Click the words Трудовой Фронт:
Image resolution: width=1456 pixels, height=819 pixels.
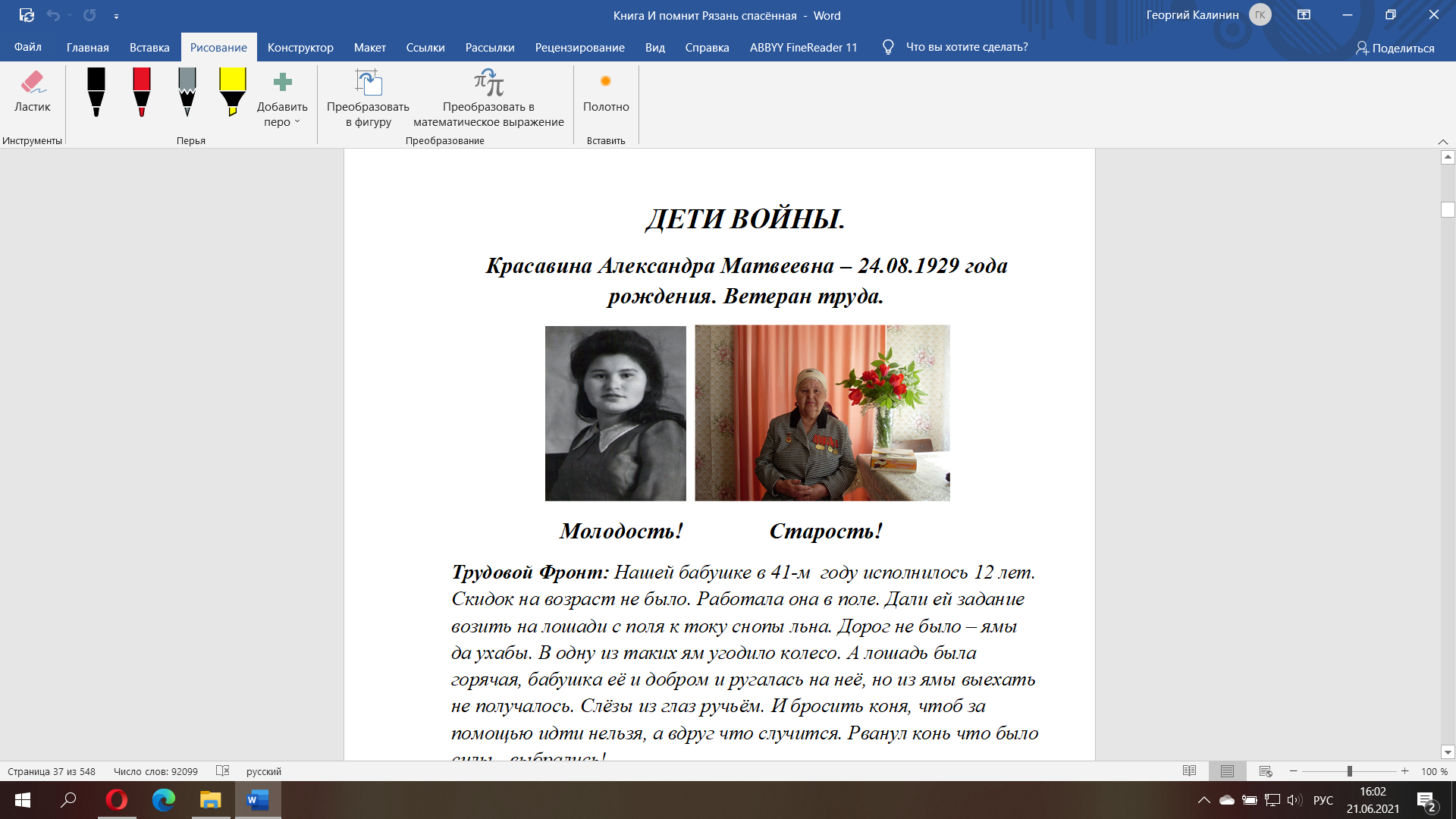[x=530, y=573]
